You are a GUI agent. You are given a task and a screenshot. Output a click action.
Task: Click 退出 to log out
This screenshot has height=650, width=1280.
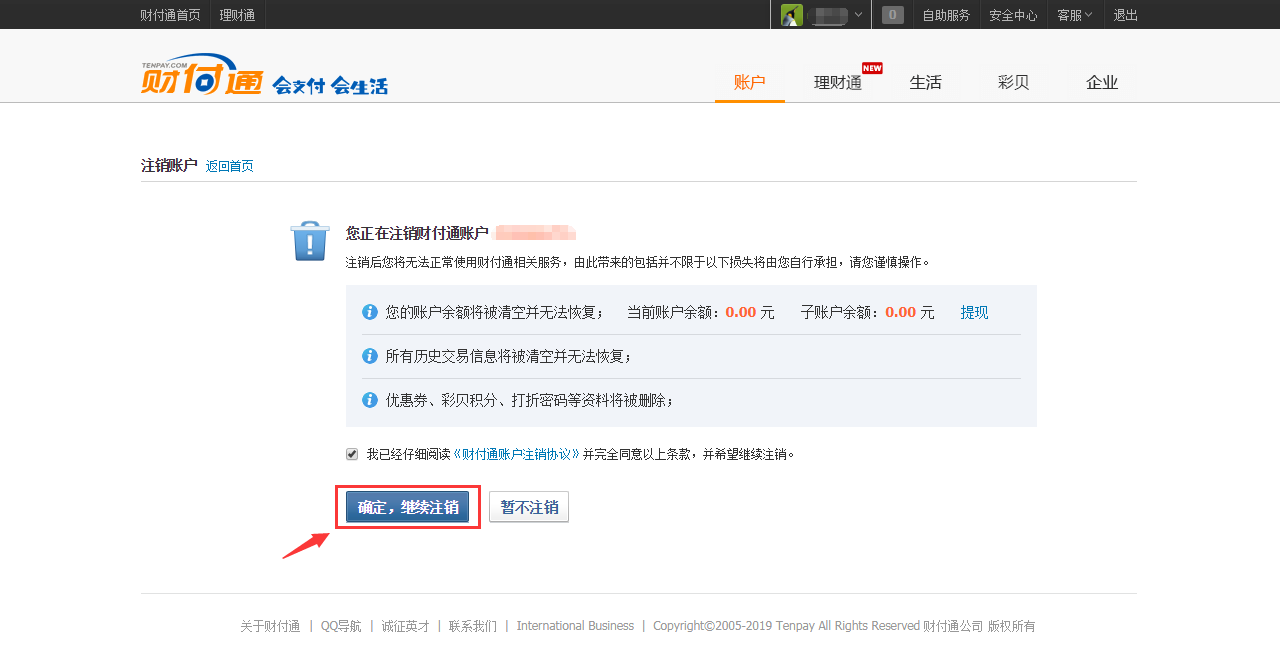tap(1126, 15)
